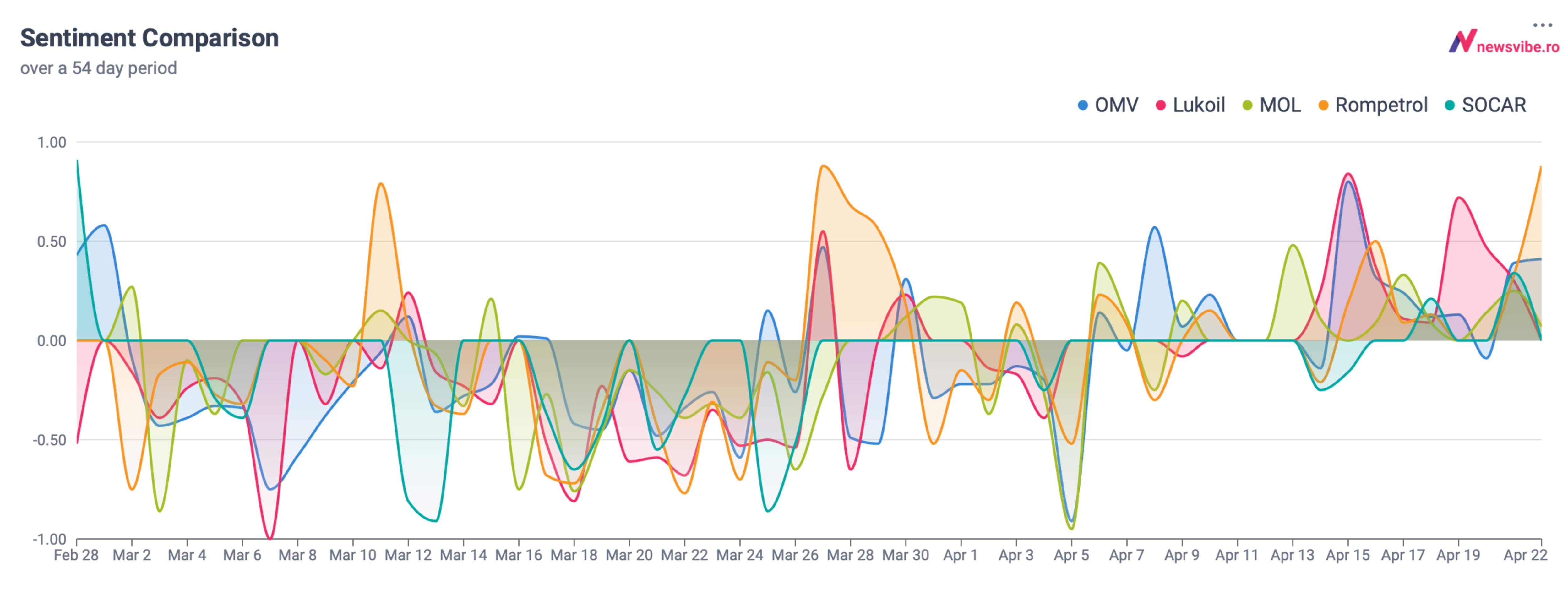Click the -1.00 y-axis label

[x=49, y=539]
